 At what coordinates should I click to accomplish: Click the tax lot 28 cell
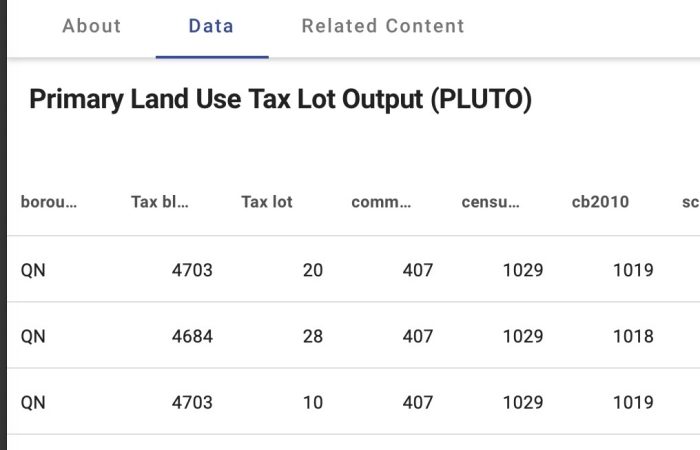[312, 336]
